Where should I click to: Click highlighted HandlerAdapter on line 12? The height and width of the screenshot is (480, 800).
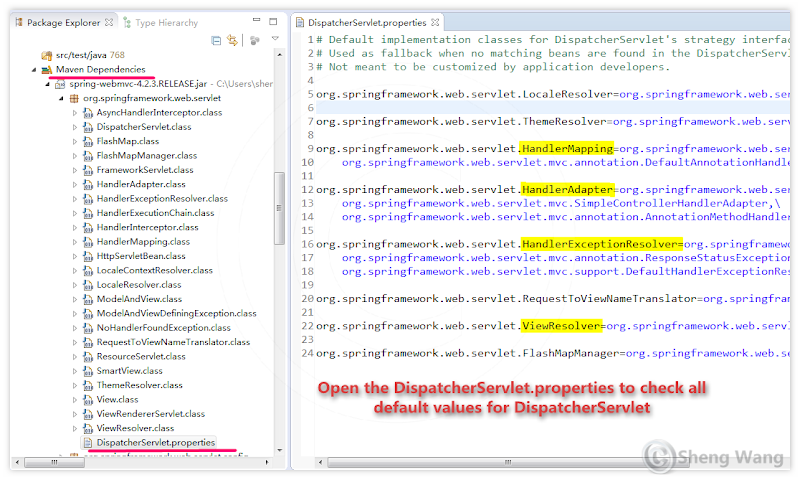click(567, 190)
